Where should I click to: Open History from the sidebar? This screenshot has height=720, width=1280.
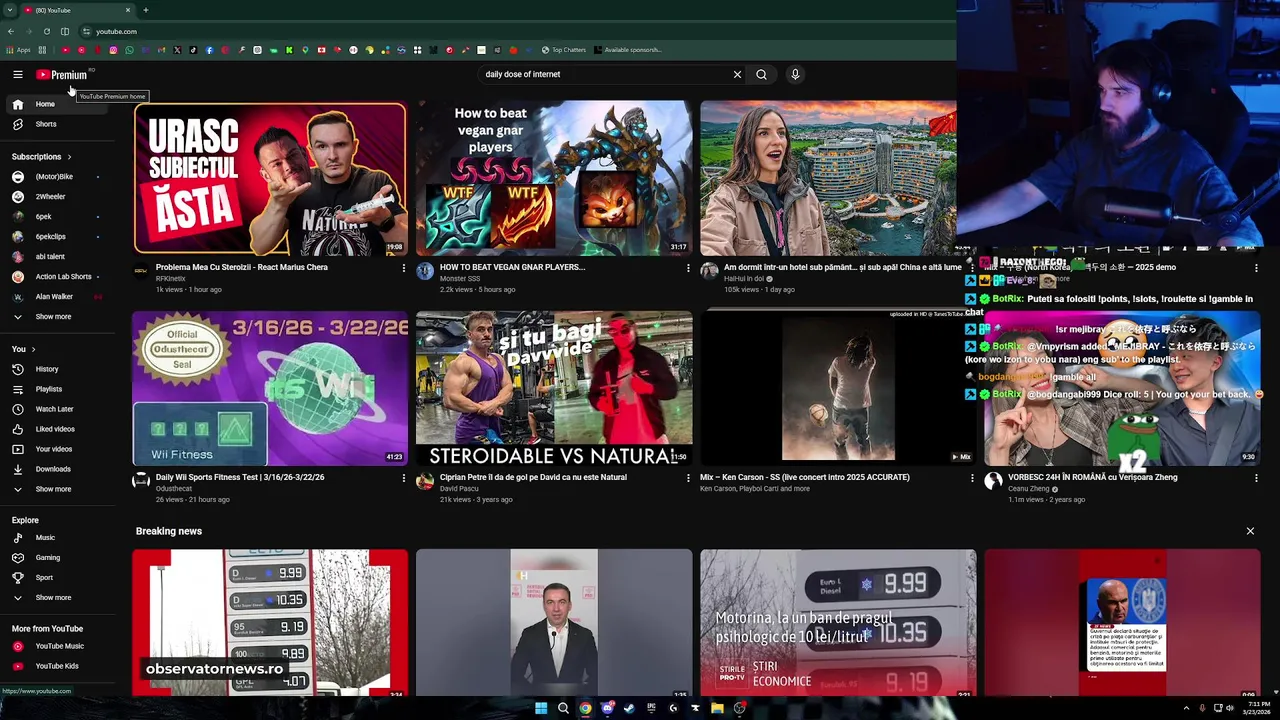click(59, 369)
